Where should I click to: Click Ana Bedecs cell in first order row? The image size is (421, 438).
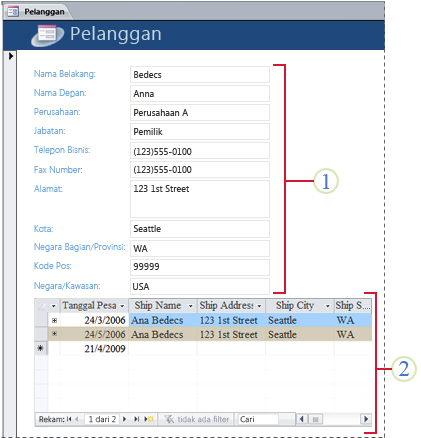(x=163, y=320)
